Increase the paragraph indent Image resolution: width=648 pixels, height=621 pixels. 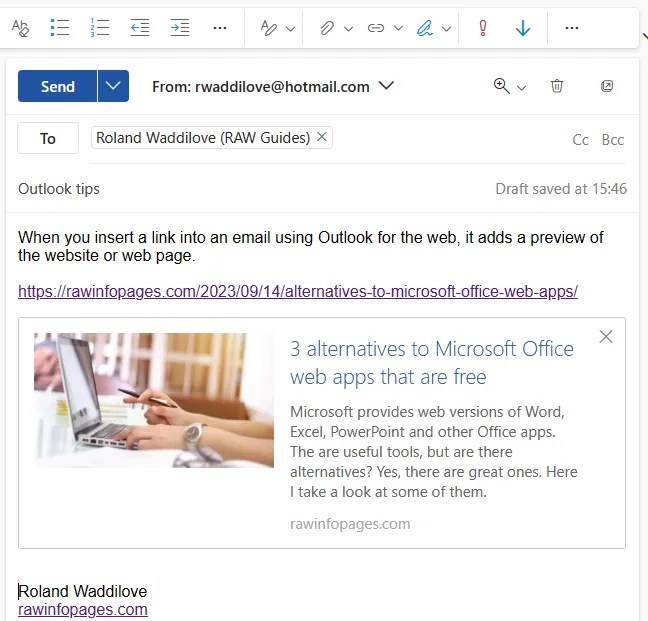(x=180, y=28)
